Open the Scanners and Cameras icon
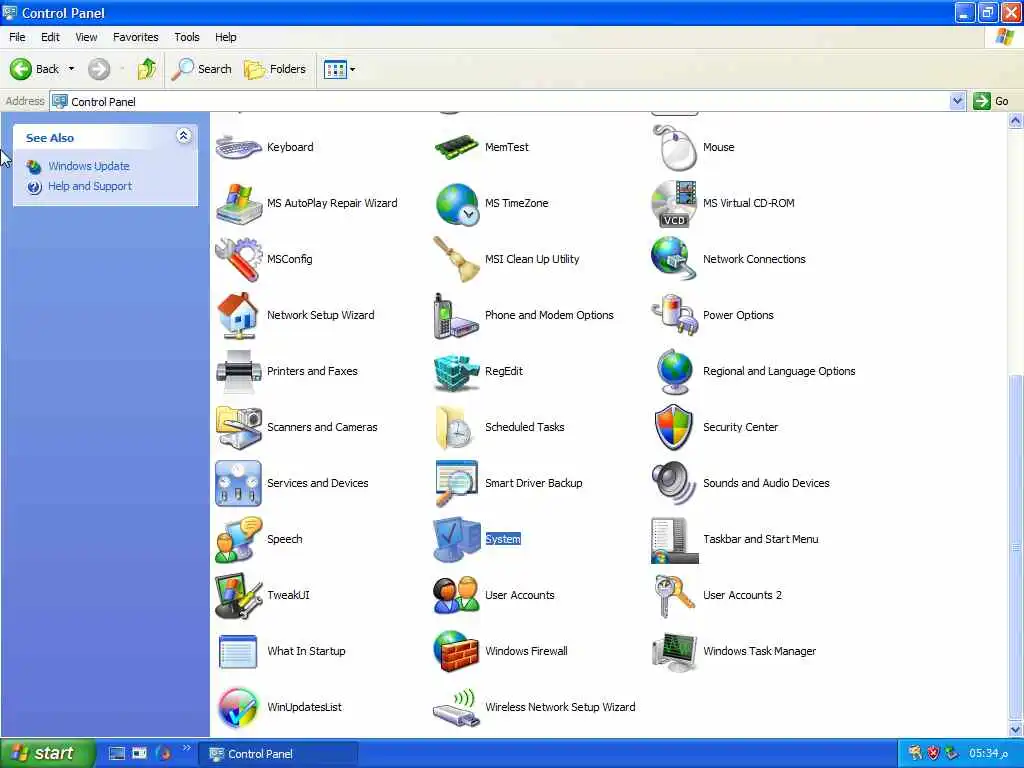 point(238,427)
